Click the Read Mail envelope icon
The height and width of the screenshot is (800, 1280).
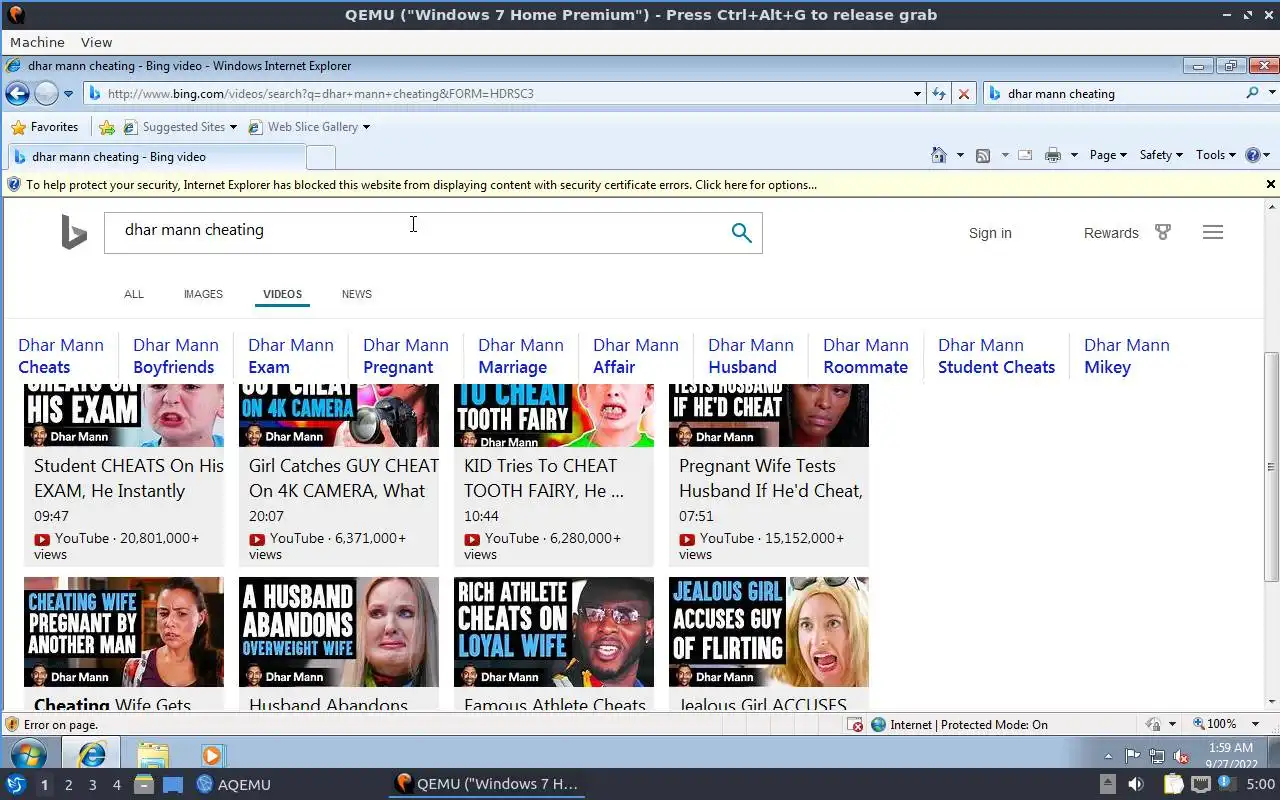click(1025, 155)
